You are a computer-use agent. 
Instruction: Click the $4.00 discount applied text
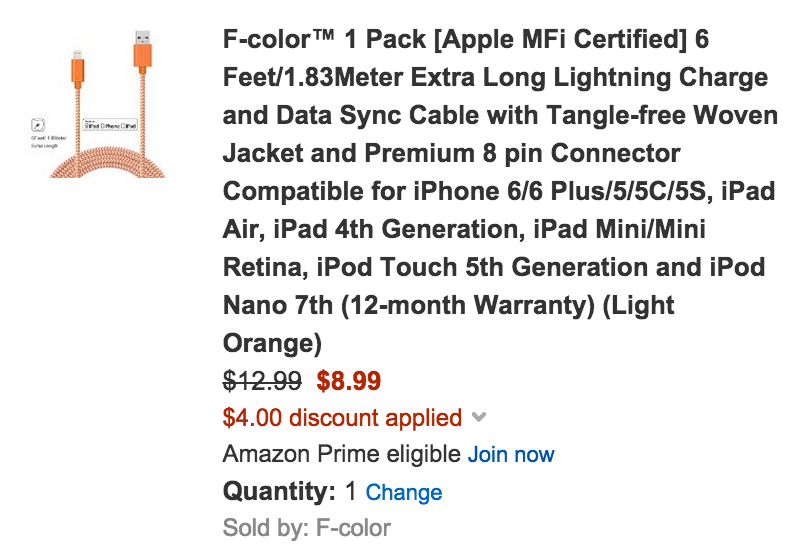[x=342, y=417]
